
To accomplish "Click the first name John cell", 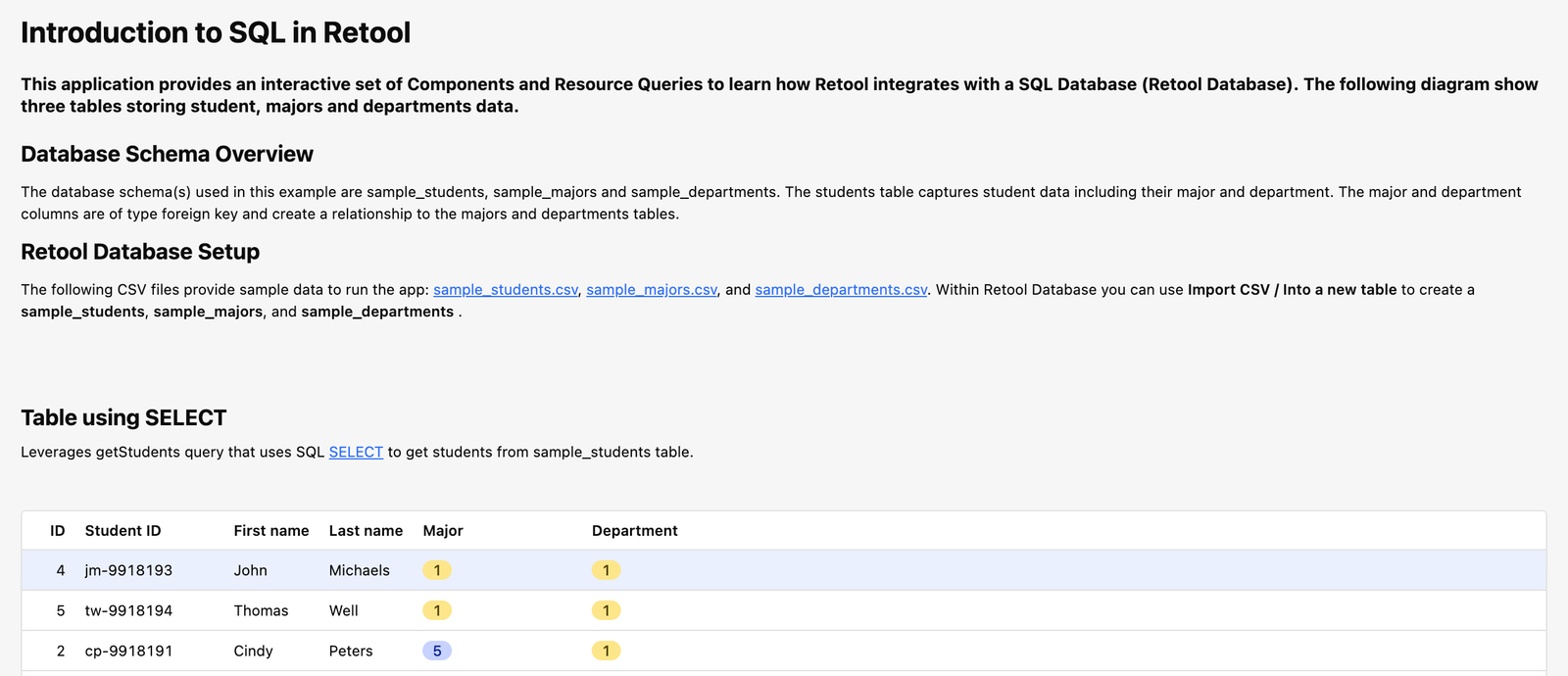I will pyautogui.click(x=251, y=570).
